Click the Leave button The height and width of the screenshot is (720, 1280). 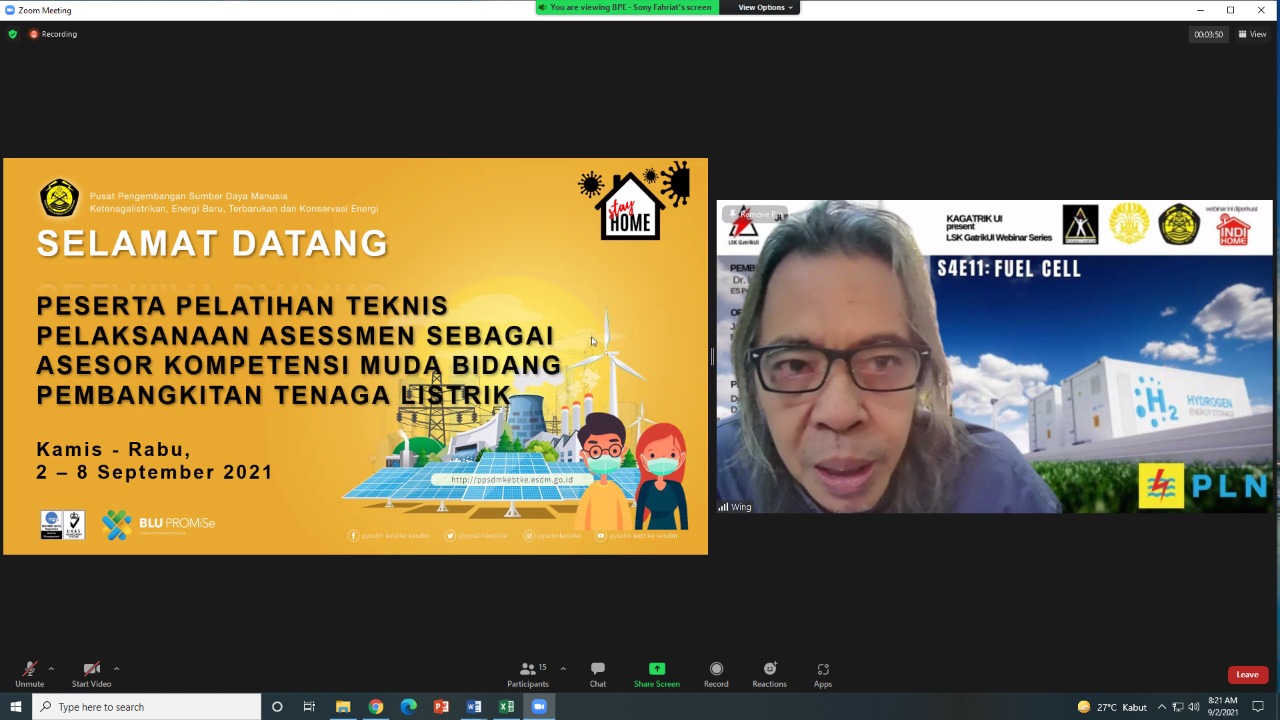(1247, 674)
